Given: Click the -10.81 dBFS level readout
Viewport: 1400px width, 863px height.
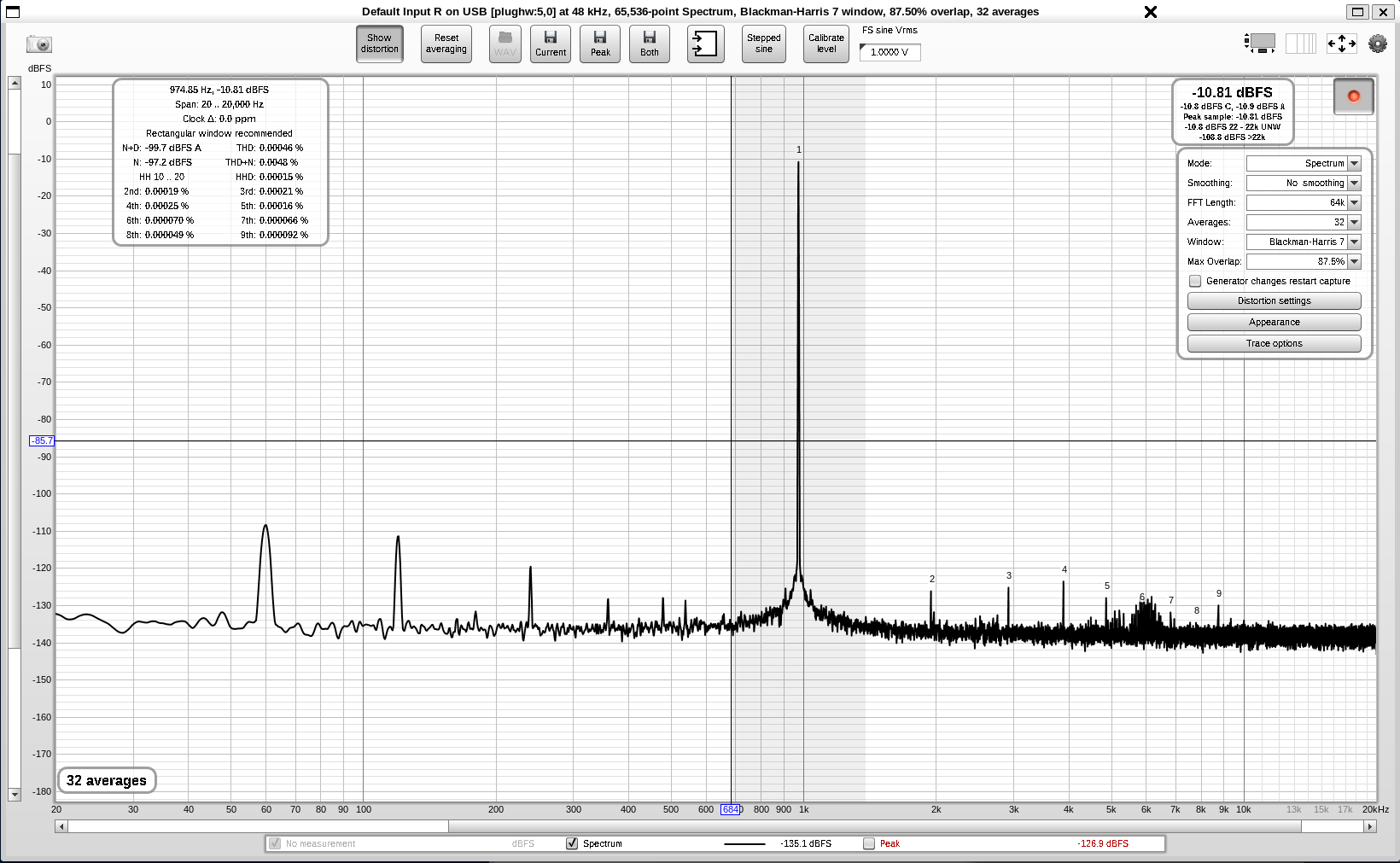Looking at the screenshot, I should point(1232,92).
